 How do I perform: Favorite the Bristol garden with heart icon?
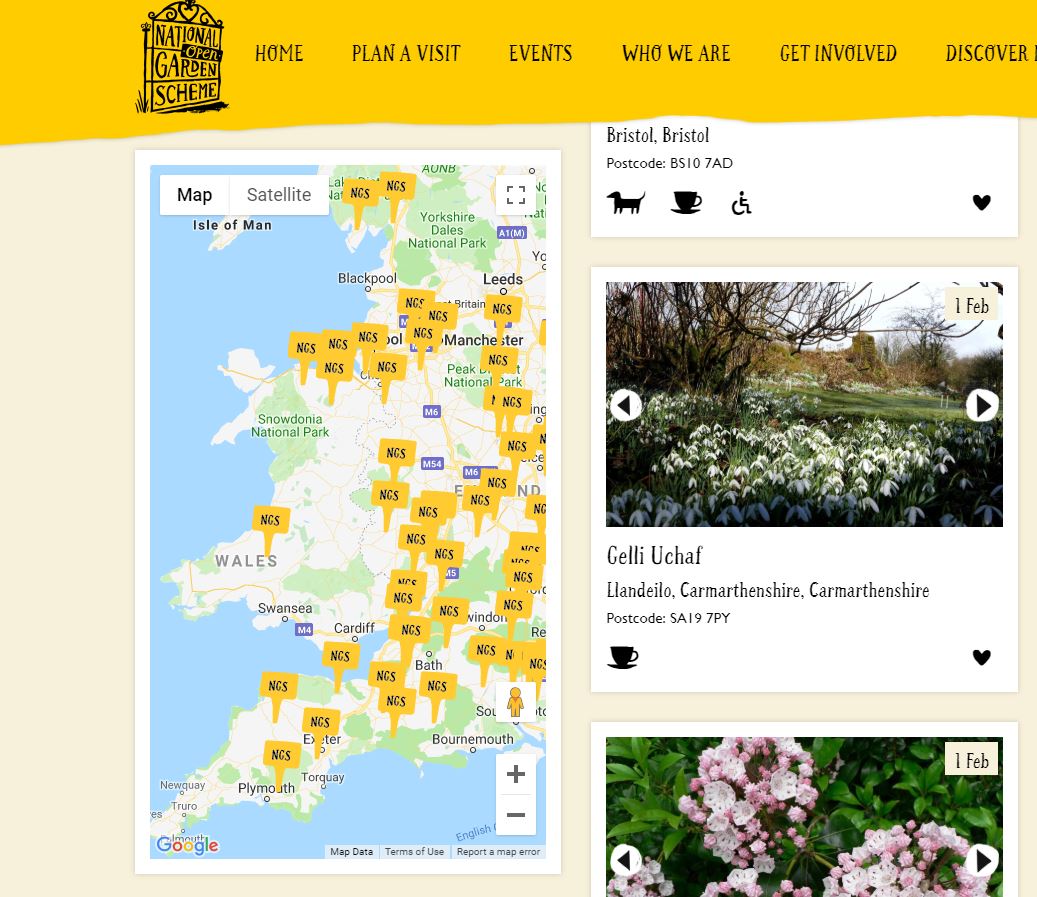[982, 203]
